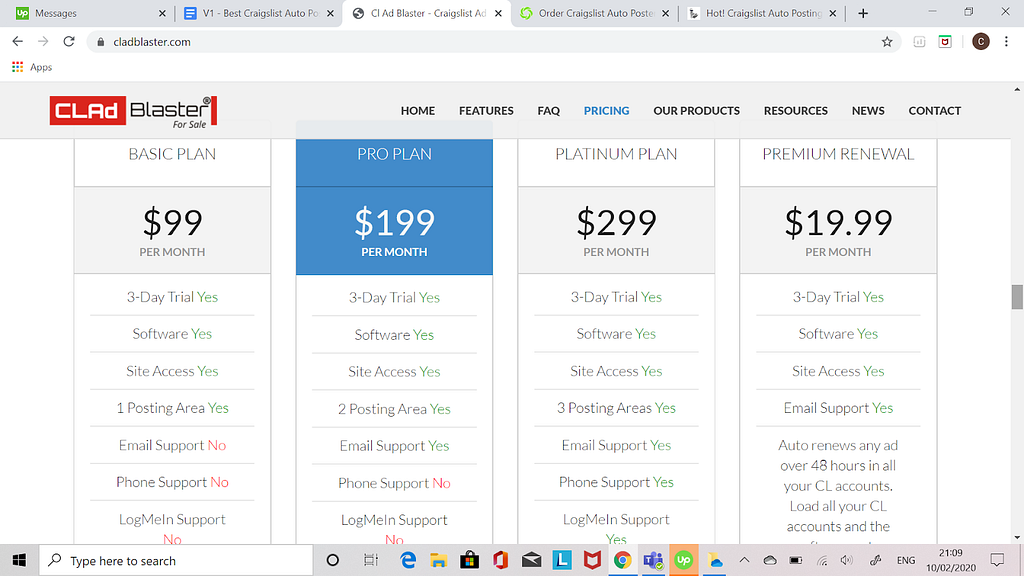The height and width of the screenshot is (576, 1024).
Task: Click the $19.99 price
Action: click(x=838, y=223)
